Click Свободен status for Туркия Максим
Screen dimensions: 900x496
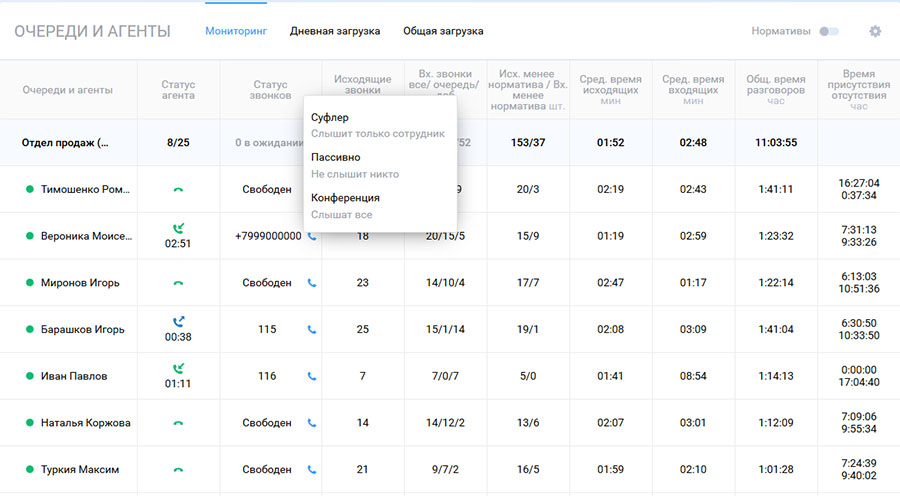point(267,470)
